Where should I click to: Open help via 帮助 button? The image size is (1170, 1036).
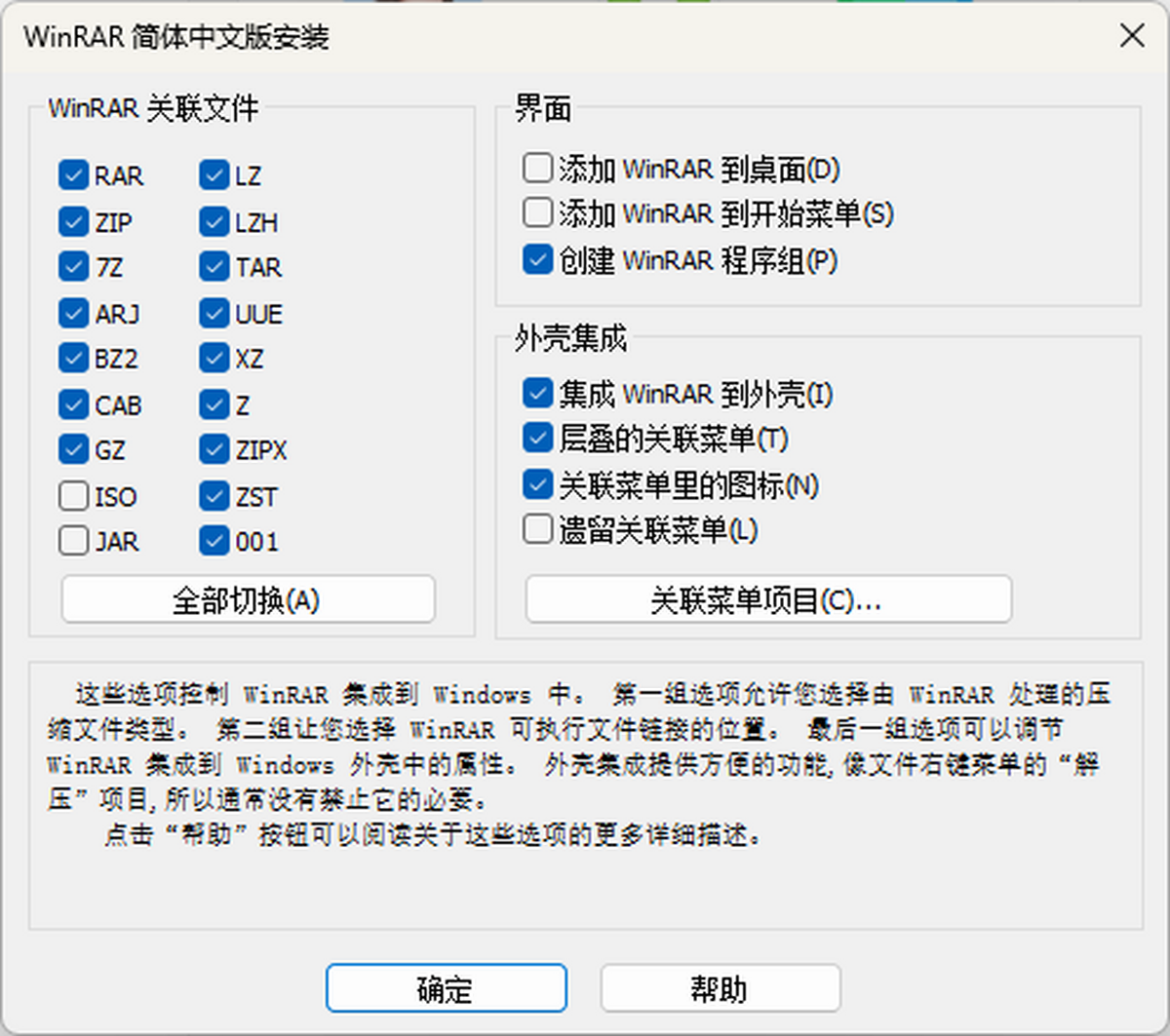pyautogui.click(x=722, y=987)
